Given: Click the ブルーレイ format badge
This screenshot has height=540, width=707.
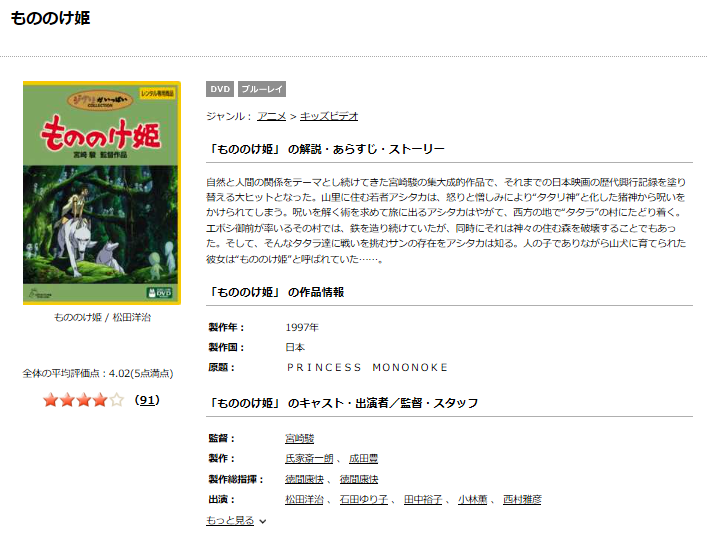Looking at the screenshot, I should [x=262, y=89].
